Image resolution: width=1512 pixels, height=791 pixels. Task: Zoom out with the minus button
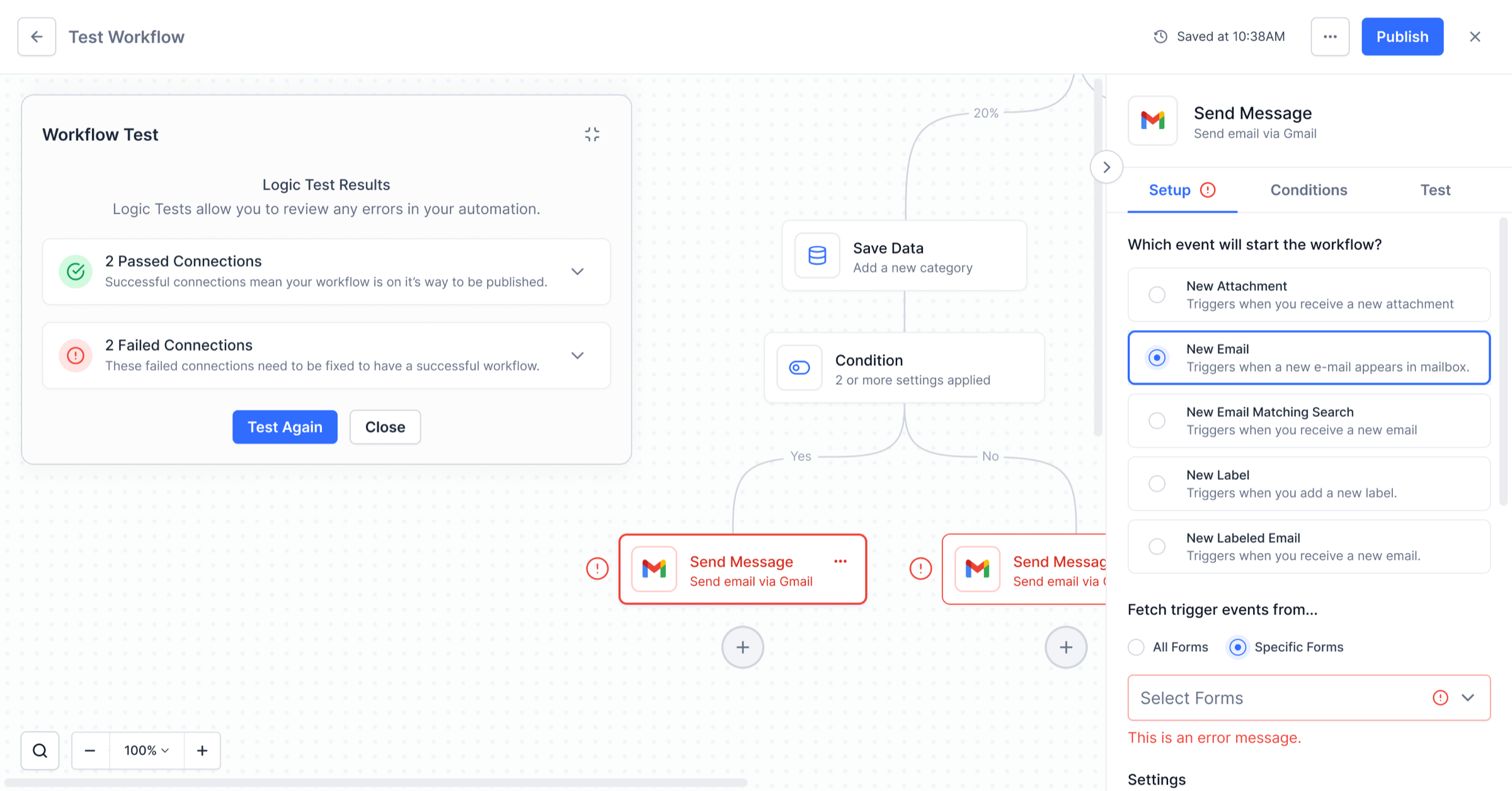90,750
